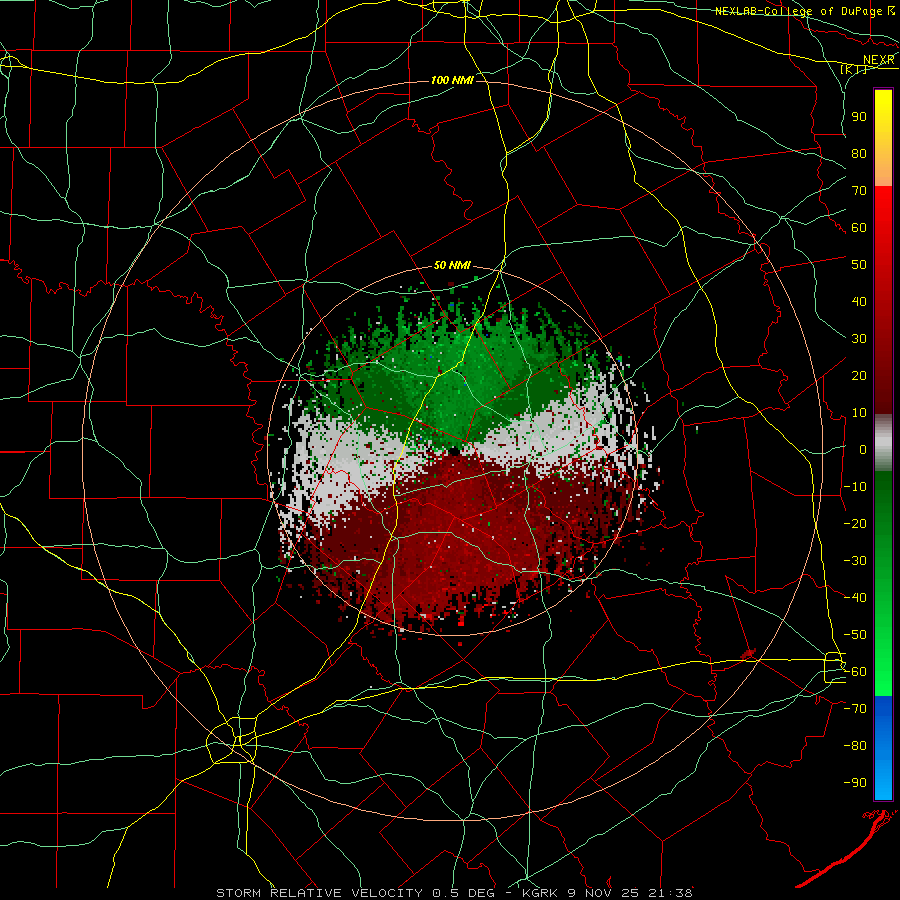
Task: Click the 50 value on velocity scale
Action: (x=859, y=265)
